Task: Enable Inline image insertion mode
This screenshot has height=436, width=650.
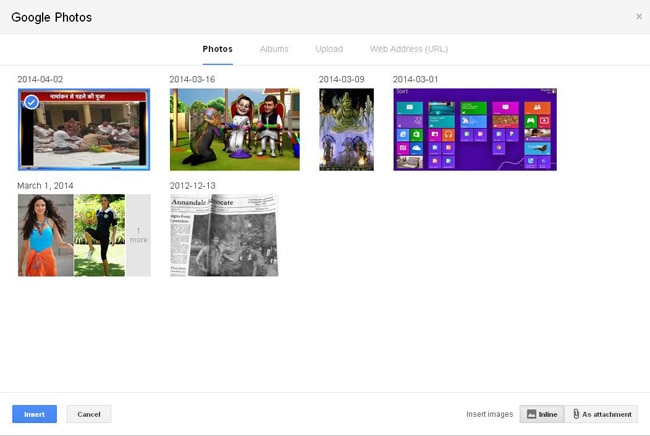Action: pos(541,414)
